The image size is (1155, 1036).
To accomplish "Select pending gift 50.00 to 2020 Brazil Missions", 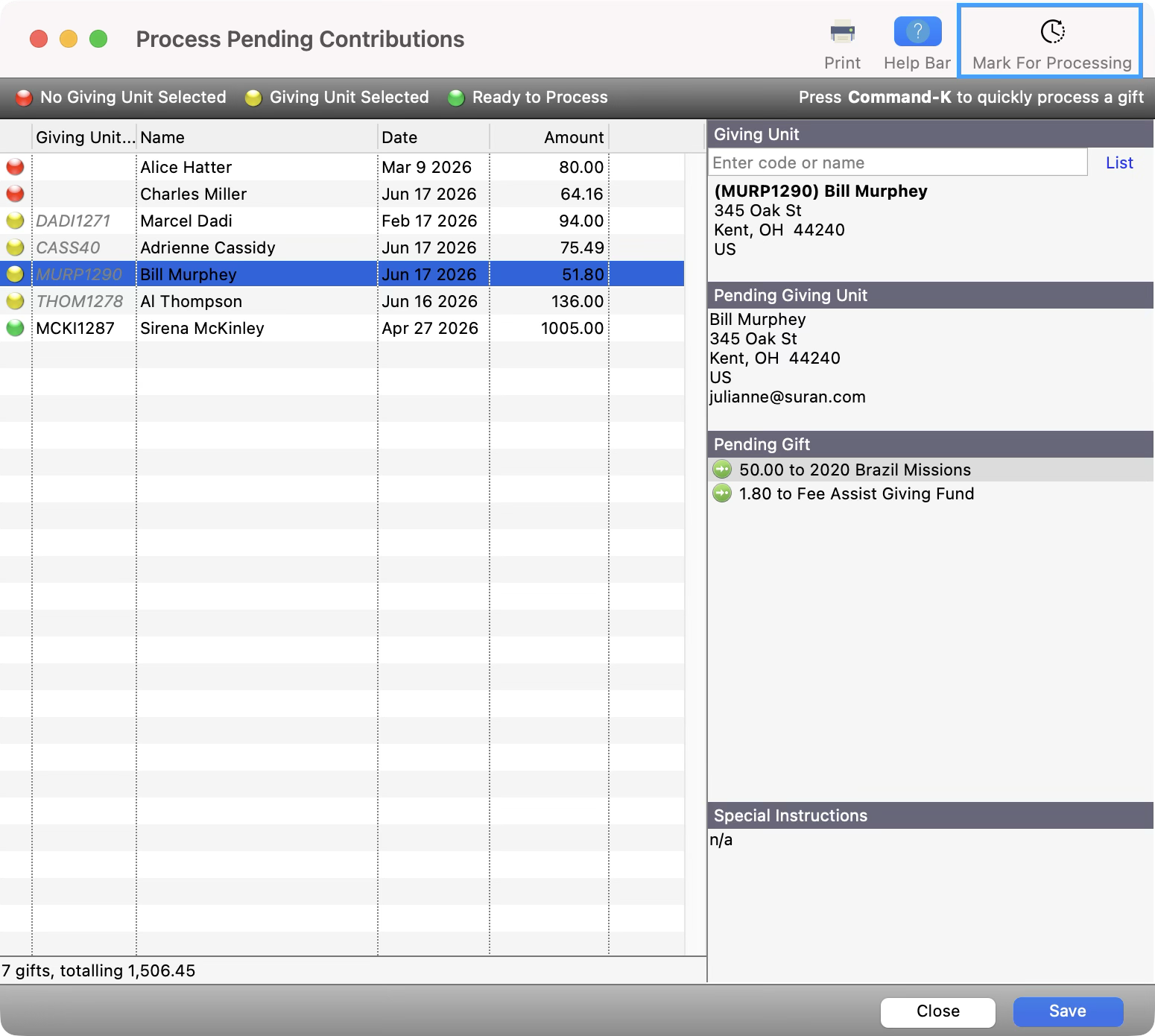I will tap(930, 470).
